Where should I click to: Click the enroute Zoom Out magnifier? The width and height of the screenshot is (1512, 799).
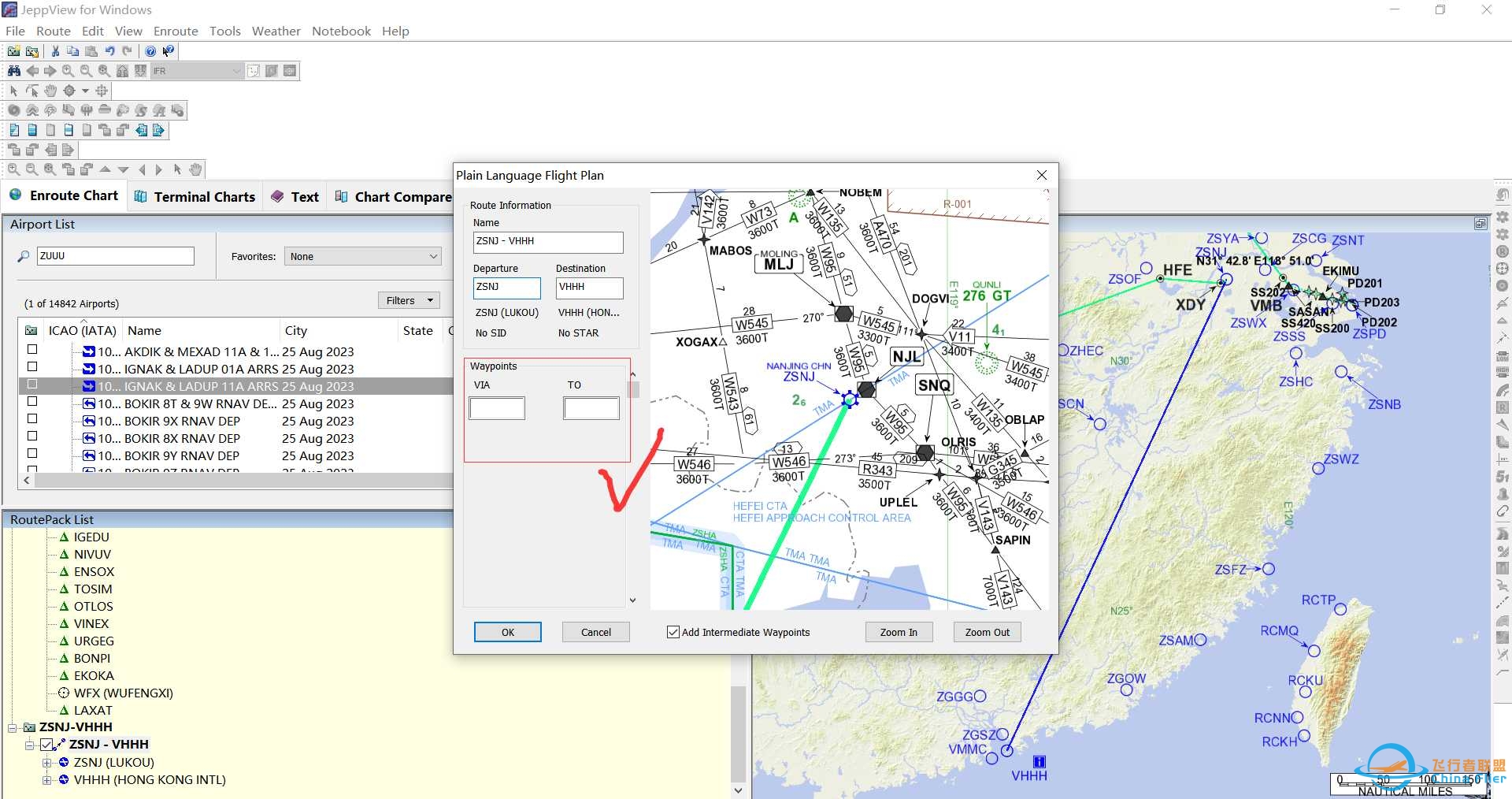click(x=86, y=71)
